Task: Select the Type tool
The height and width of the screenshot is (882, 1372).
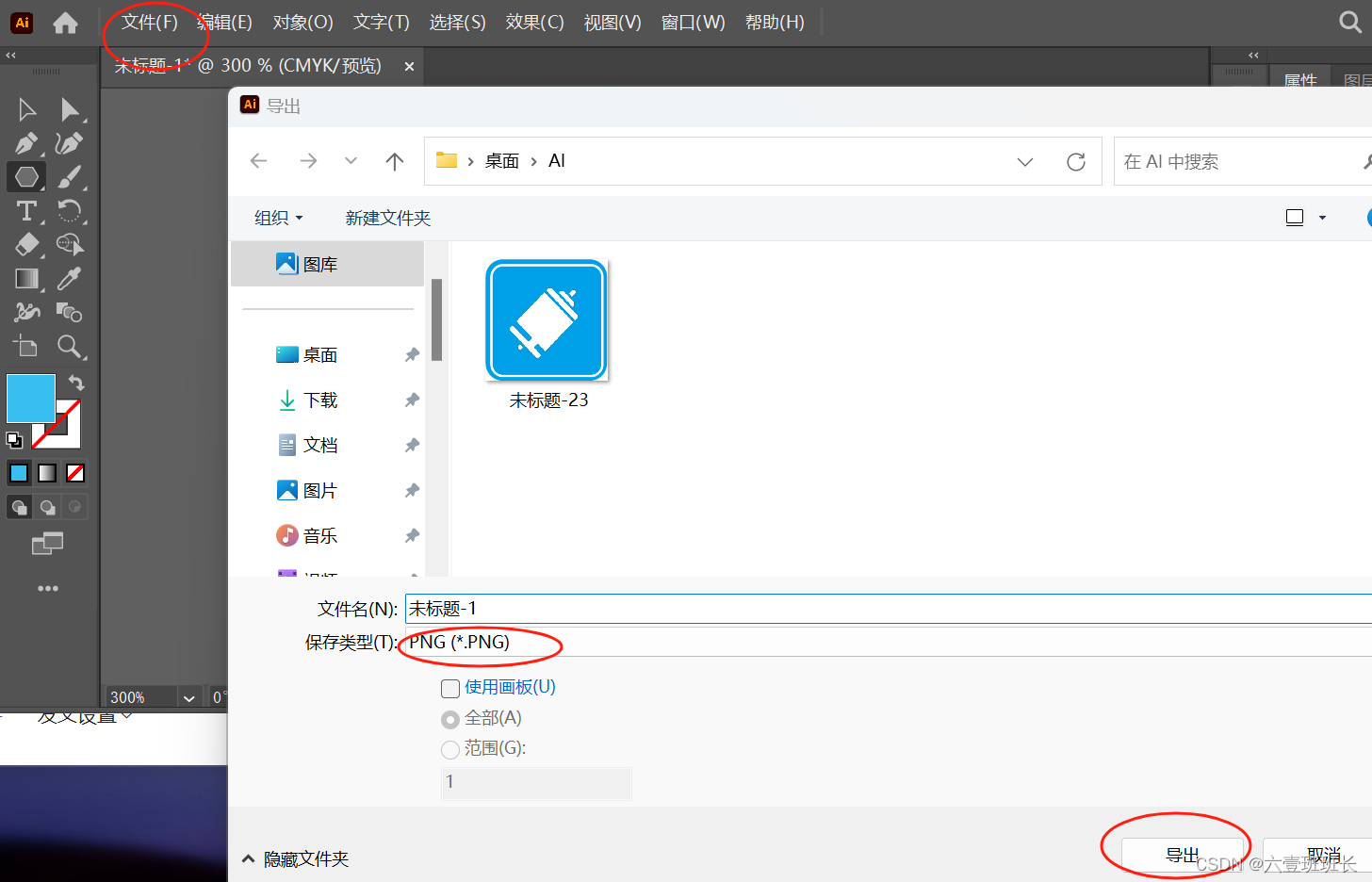Action: coord(25,210)
